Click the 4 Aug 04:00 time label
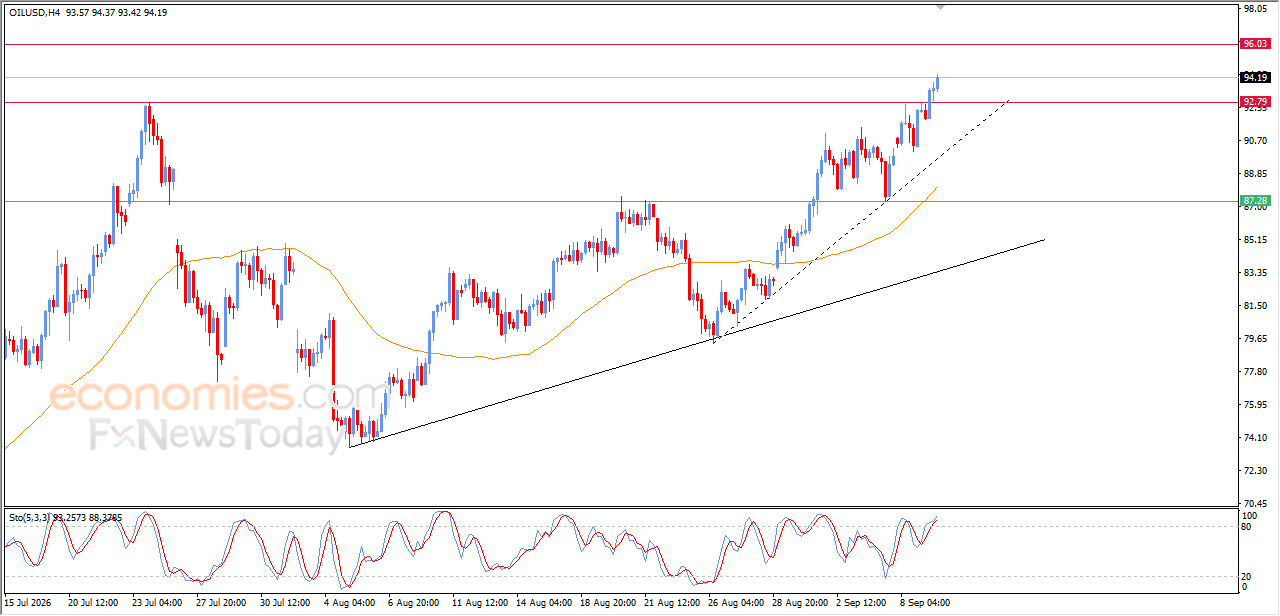Screen dimensions: 1280x616 pyautogui.click(x=350, y=603)
